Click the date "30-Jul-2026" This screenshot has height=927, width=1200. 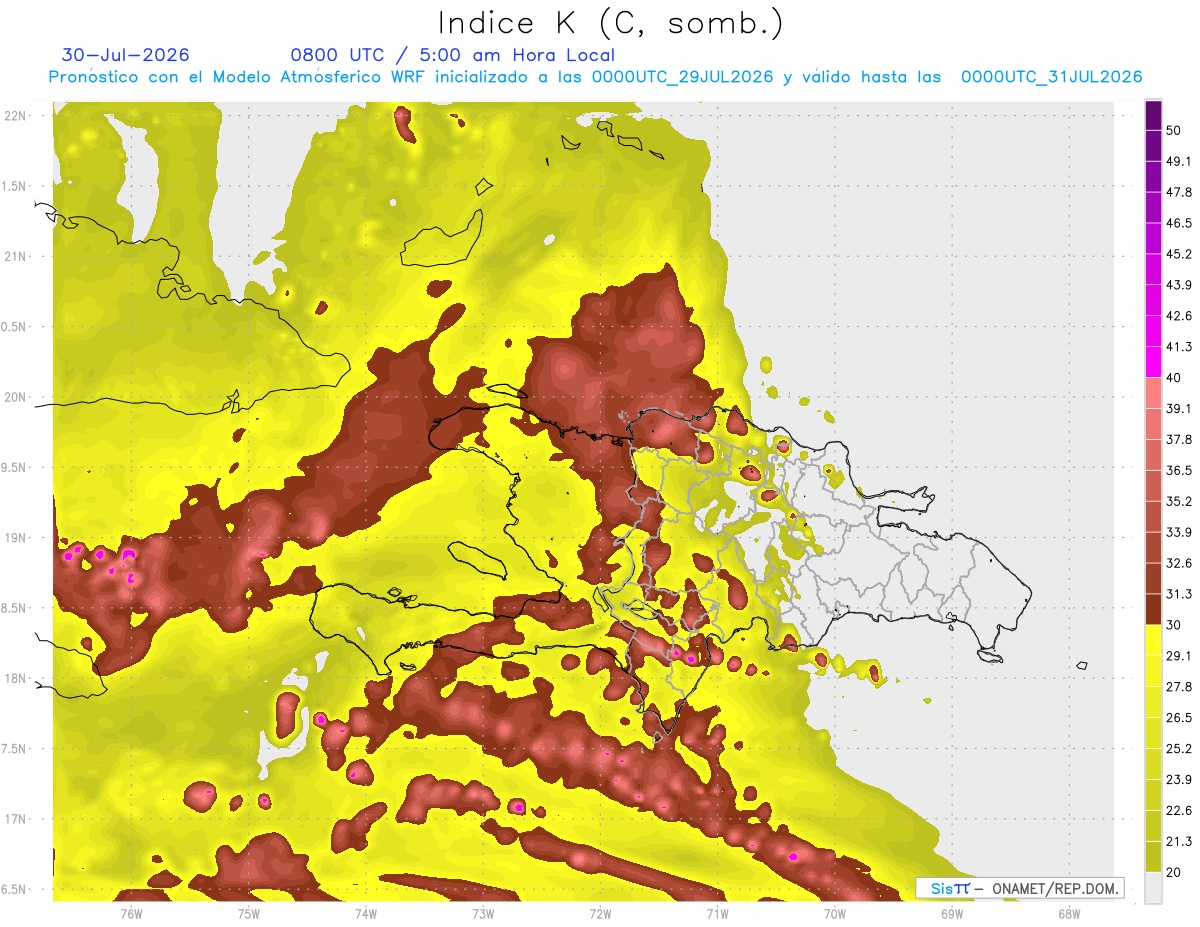click(125, 55)
